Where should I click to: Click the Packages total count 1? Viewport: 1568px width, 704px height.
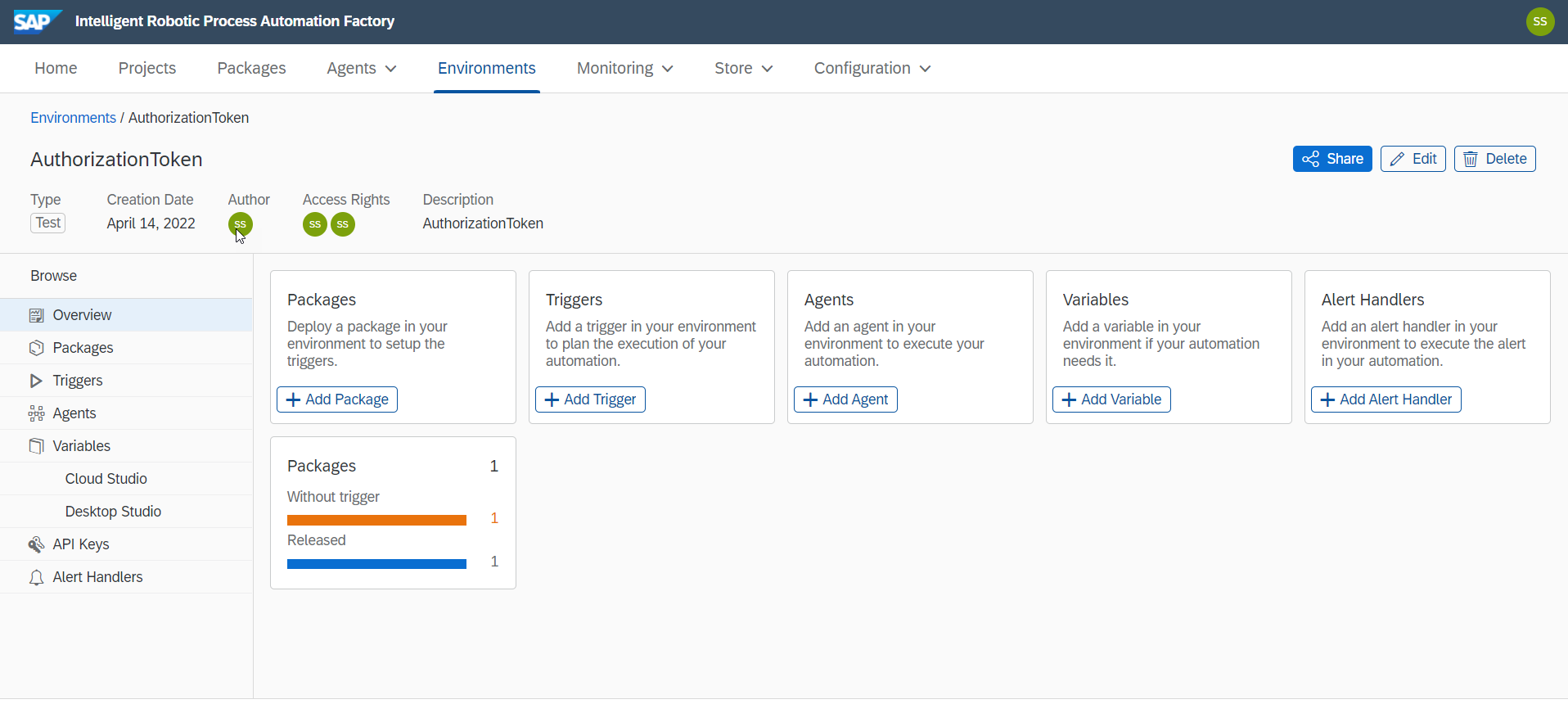[494, 466]
